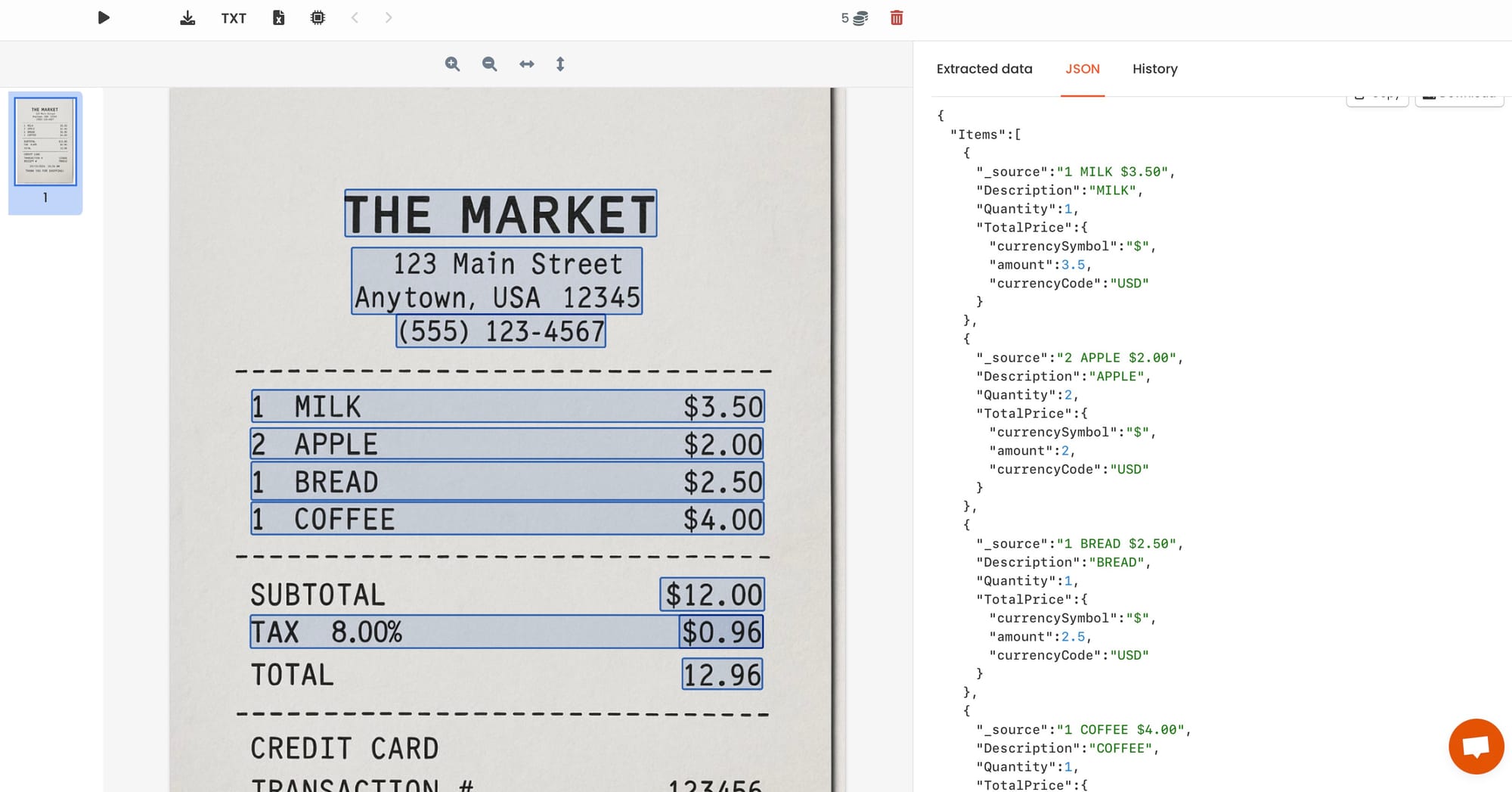Select the highlighted $12.00 subtotal field
1512x792 pixels.
coord(712,595)
